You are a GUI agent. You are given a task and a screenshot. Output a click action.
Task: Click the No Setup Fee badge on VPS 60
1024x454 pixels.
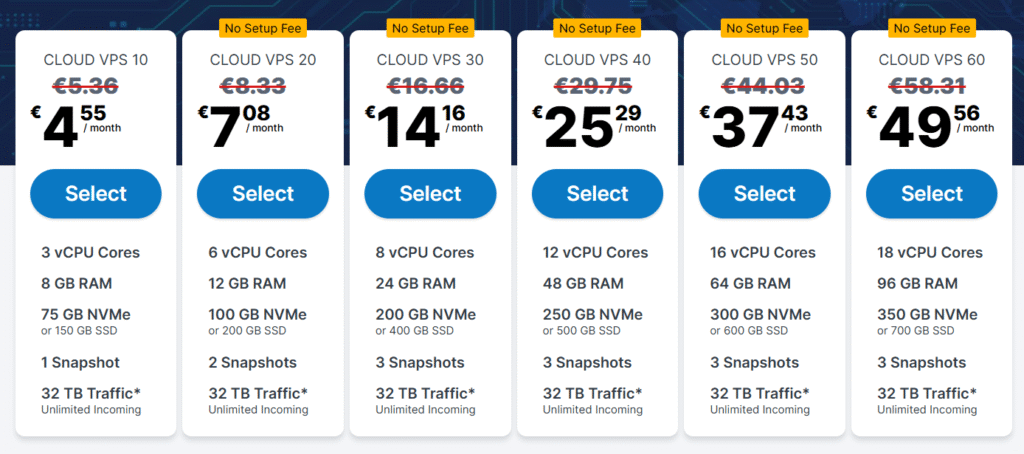point(932,29)
